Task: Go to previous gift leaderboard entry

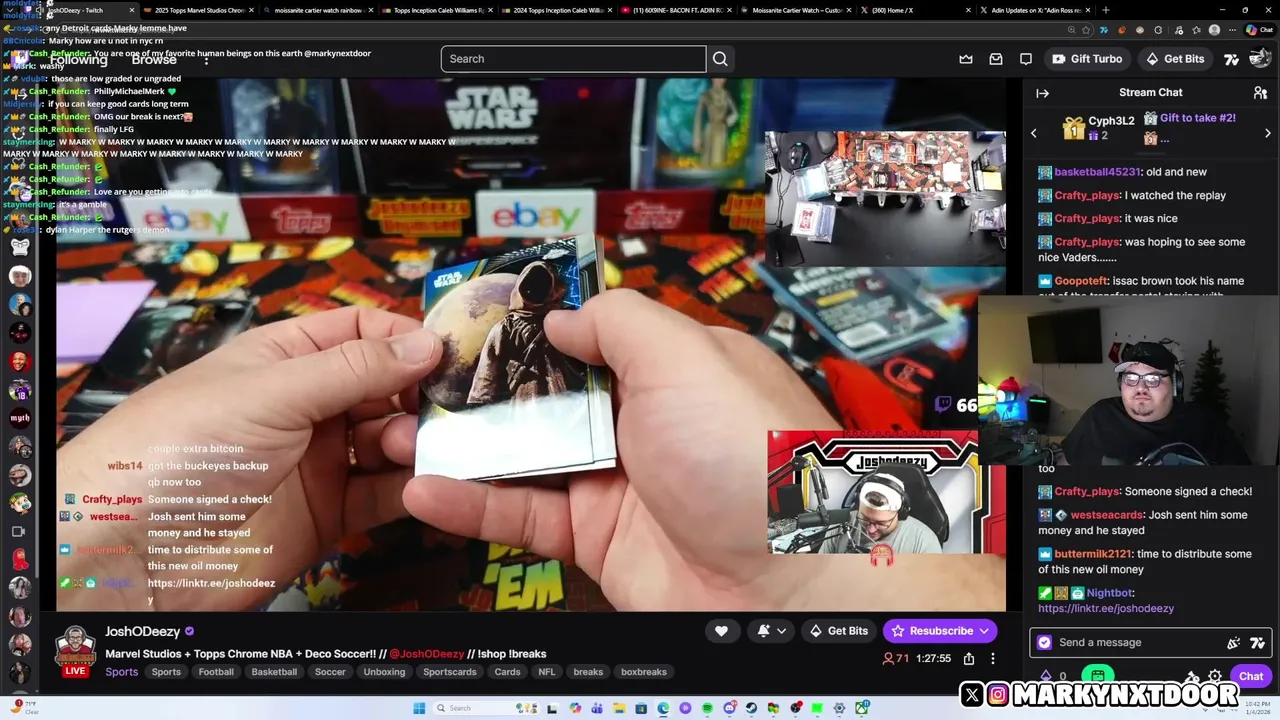Action: 1034,133
